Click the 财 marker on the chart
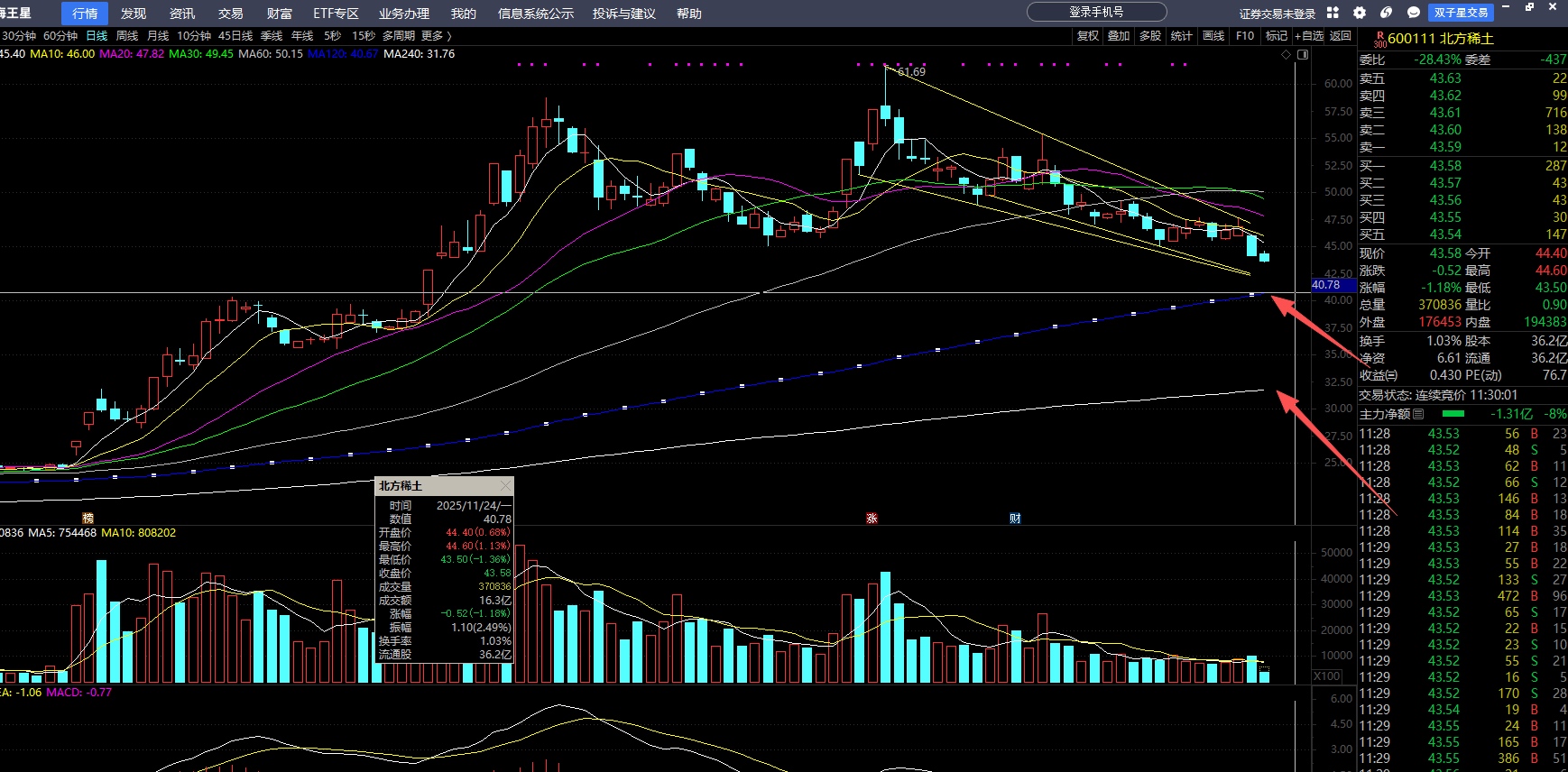 1015,519
